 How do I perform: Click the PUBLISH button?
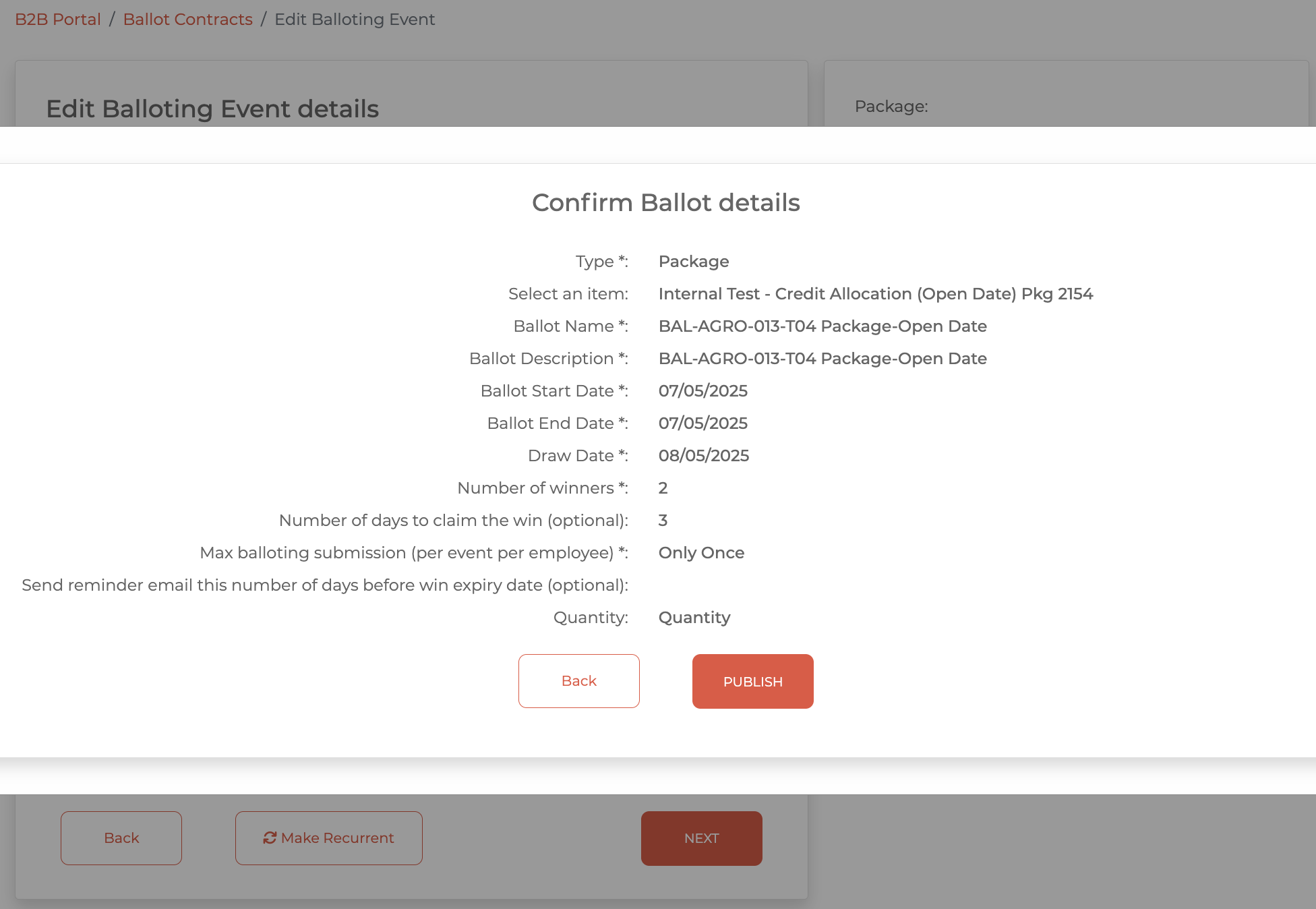(752, 681)
